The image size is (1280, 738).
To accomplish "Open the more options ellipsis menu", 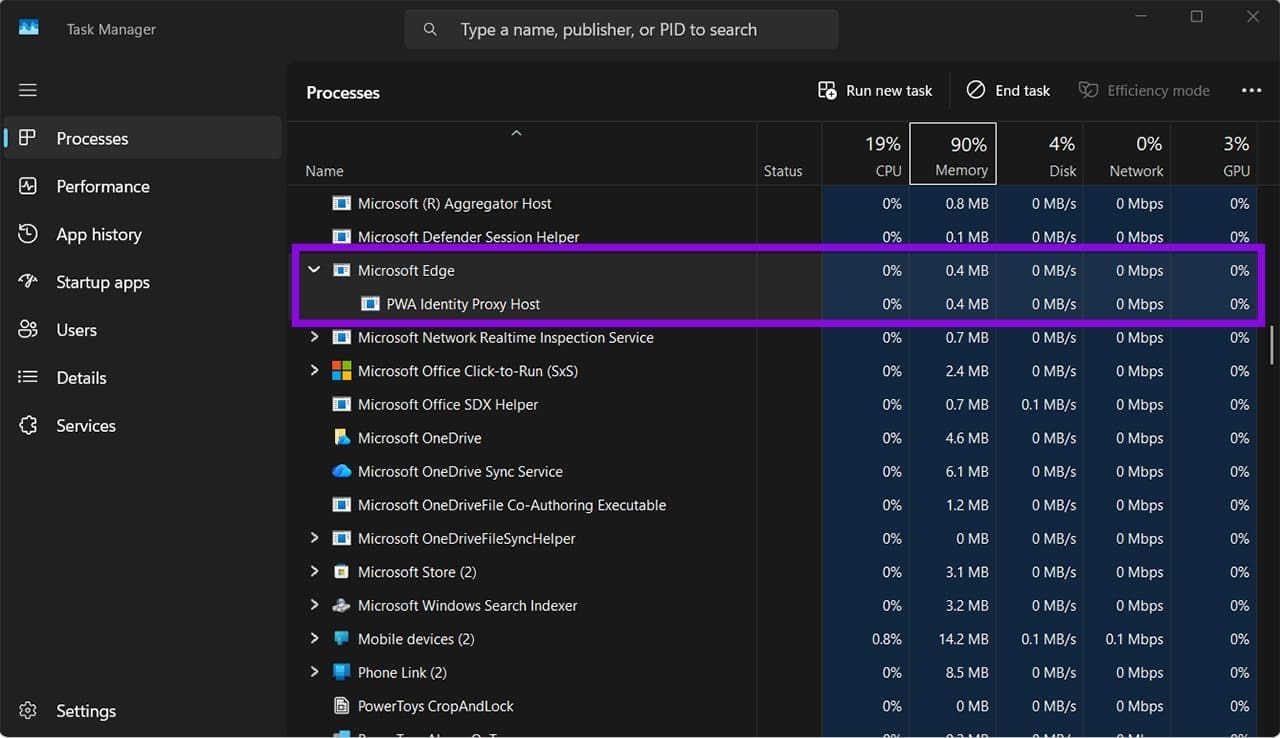I will (1251, 90).
